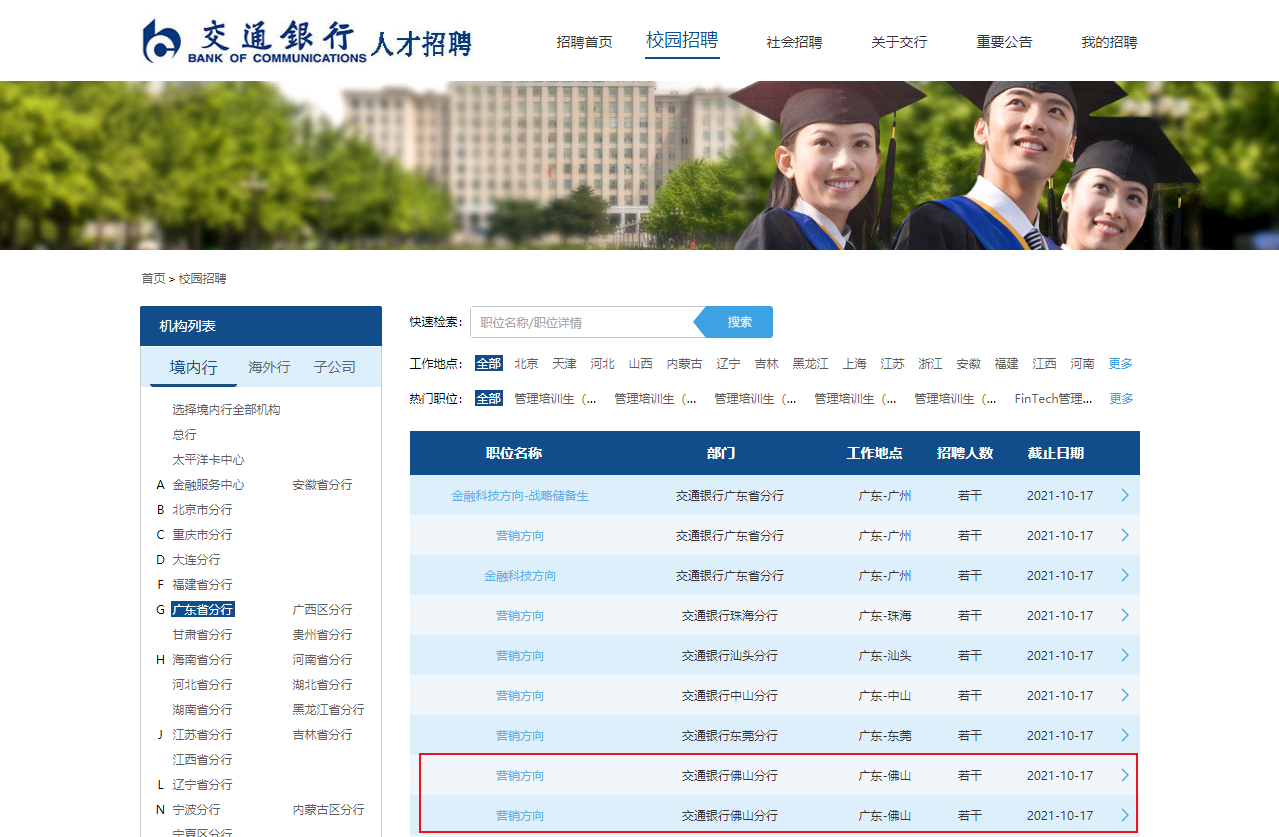This screenshot has width=1279, height=837.
Task: Open 营销方向 link for 东莞分行
Action: (x=520, y=735)
